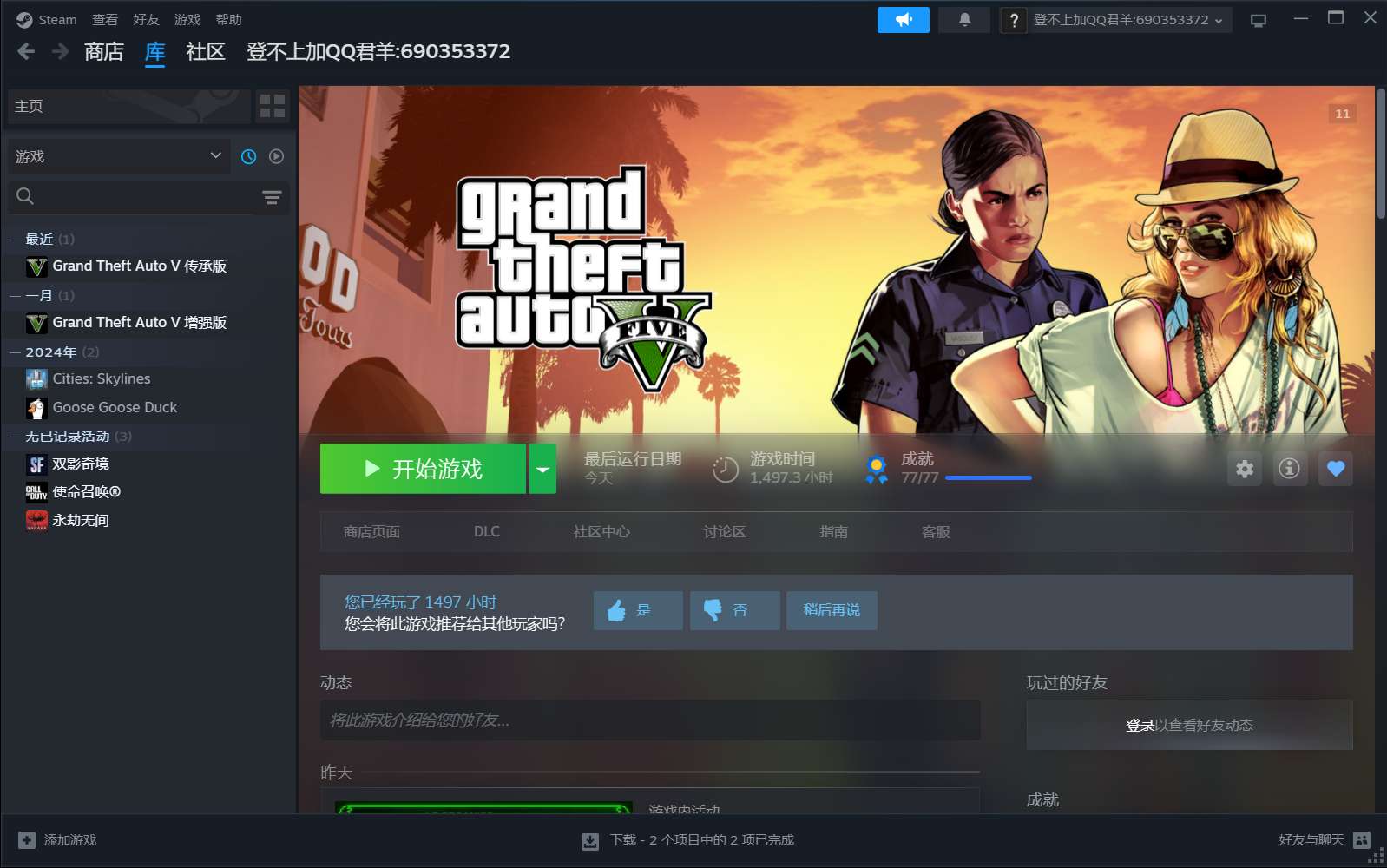This screenshot has width=1387, height=868.
Task: Click the 主页 library home button
Action: (x=129, y=106)
